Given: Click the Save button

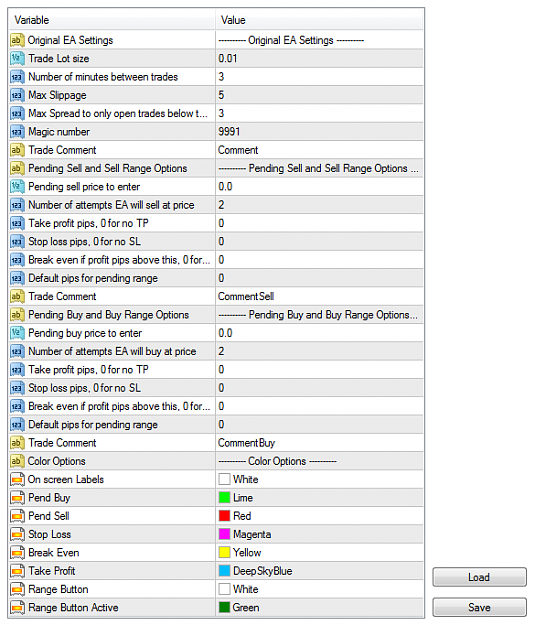Looking at the screenshot, I should pos(479,607).
